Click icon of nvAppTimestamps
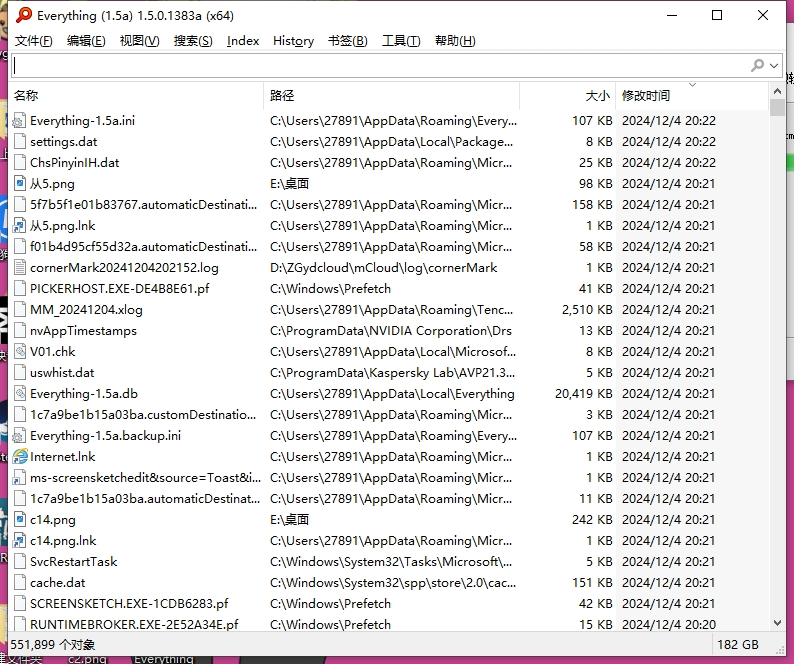The height and width of the screenshot is (664, 794). click(19, 331)
